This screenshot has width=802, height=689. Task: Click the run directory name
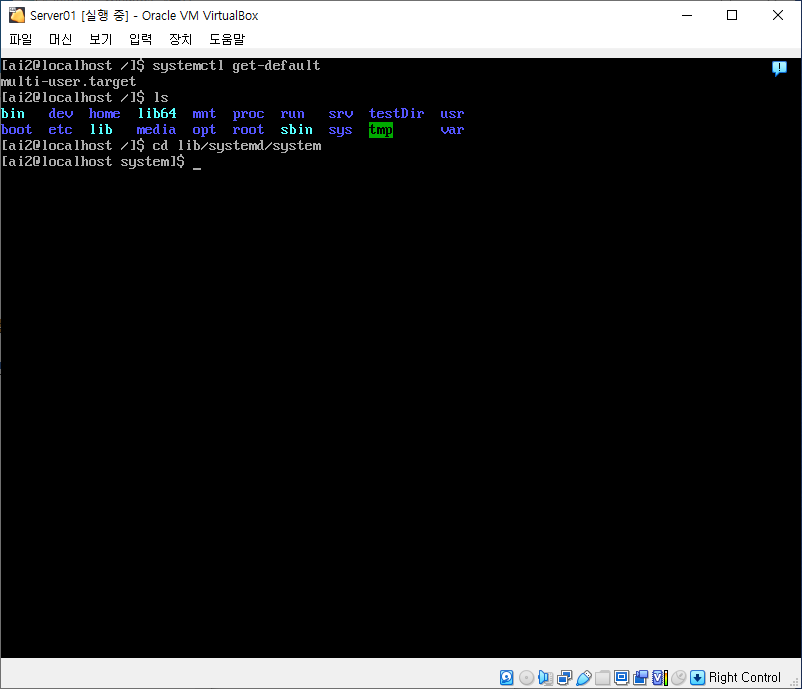pyautogui.click(x=292, y=114)
